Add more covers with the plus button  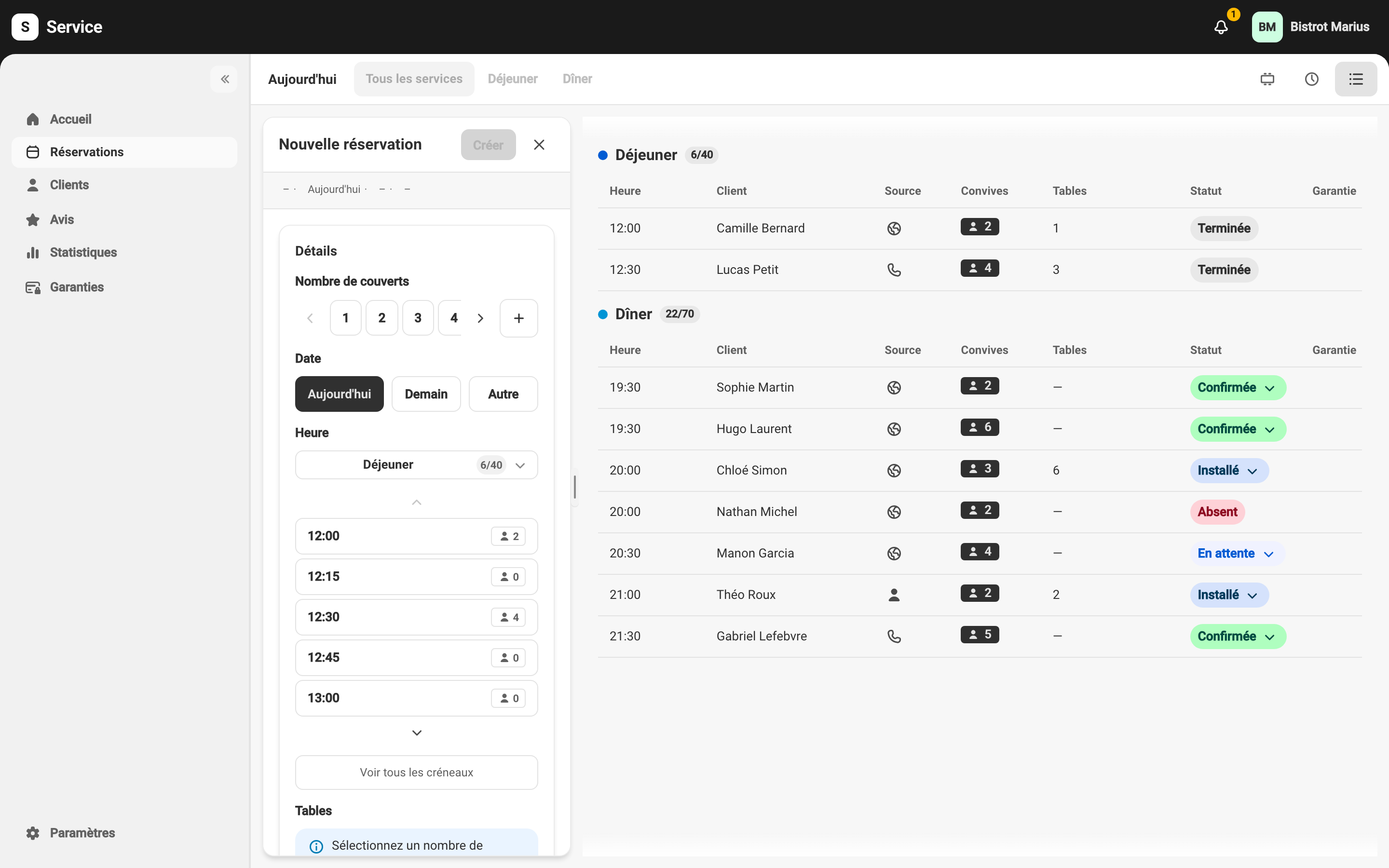pyautogui.click(x=518, y=318)
